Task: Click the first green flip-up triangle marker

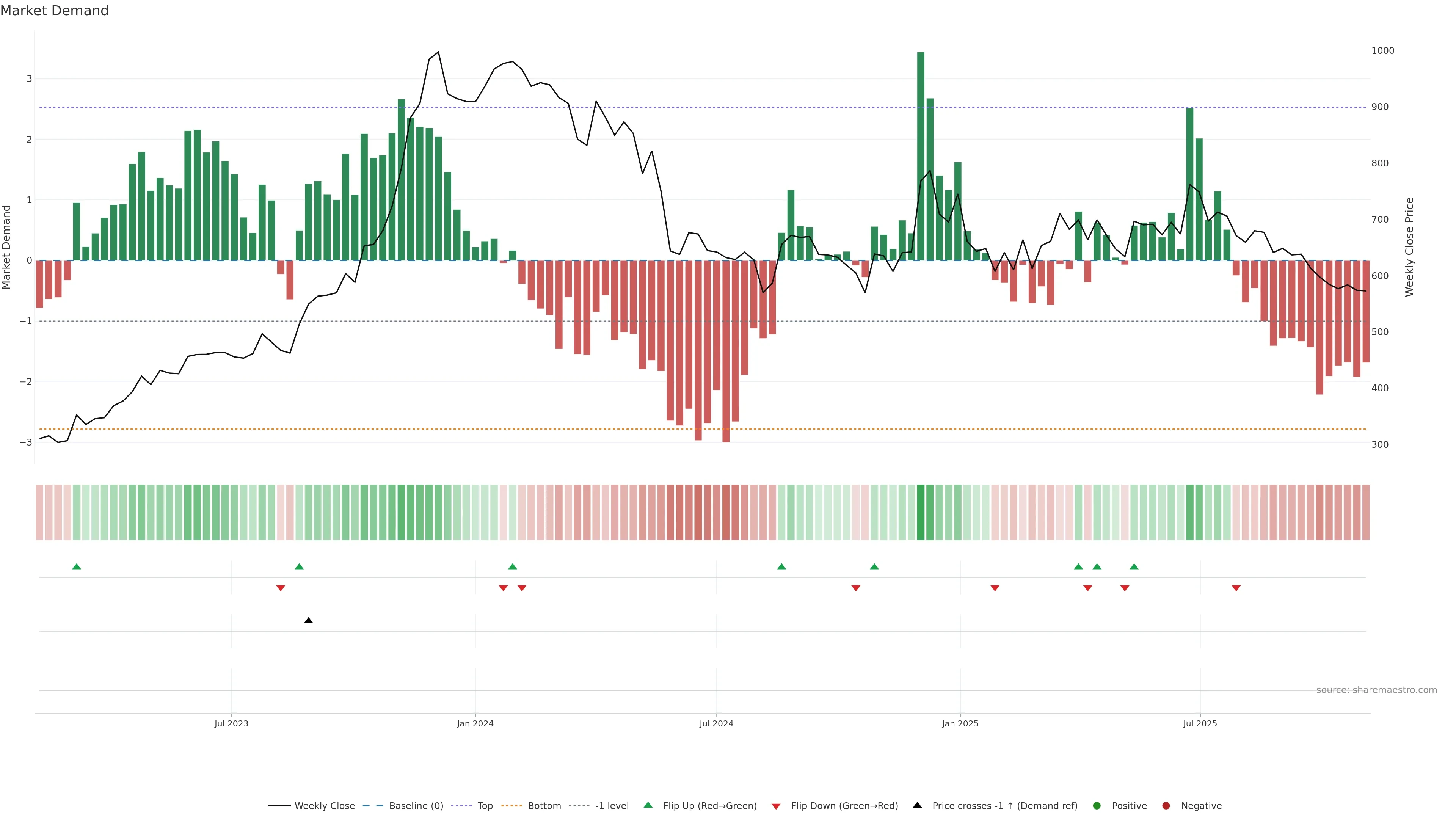Action: (77, 566)
